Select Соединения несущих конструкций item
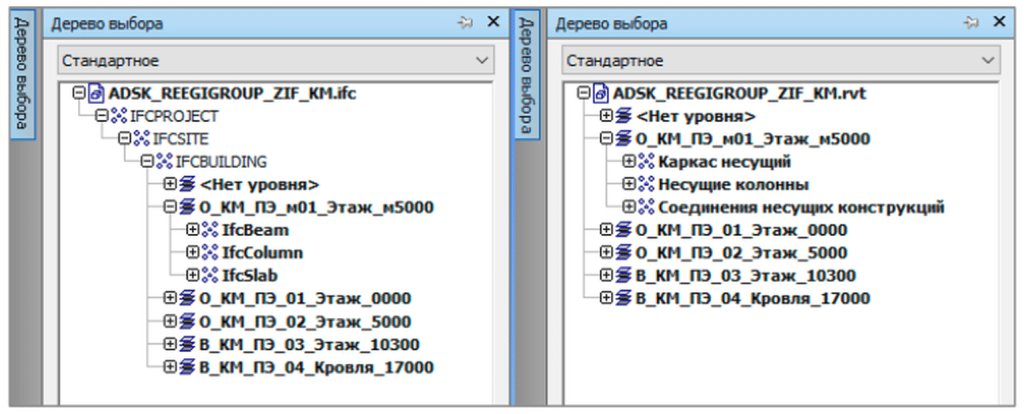This screenshot has height=414, width=1024. [x=800, y=208]
